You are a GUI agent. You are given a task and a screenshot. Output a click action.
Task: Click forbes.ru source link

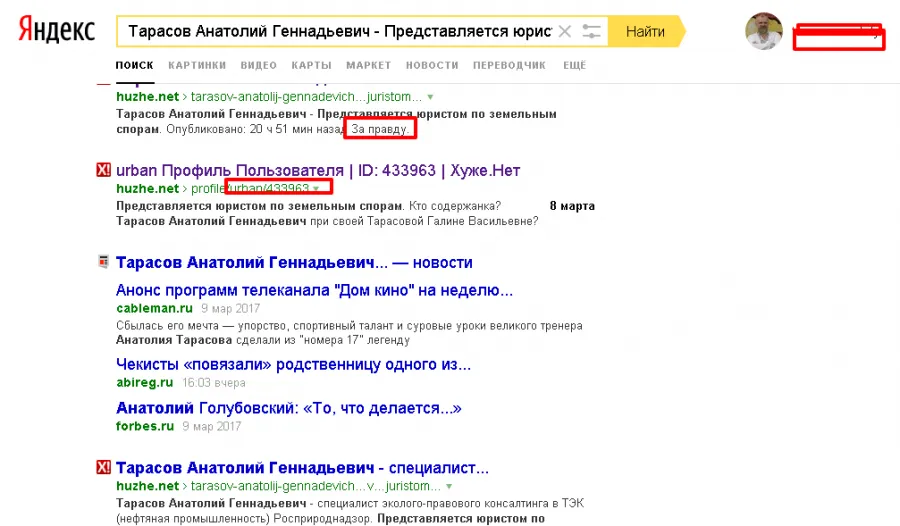coord(145,426)
